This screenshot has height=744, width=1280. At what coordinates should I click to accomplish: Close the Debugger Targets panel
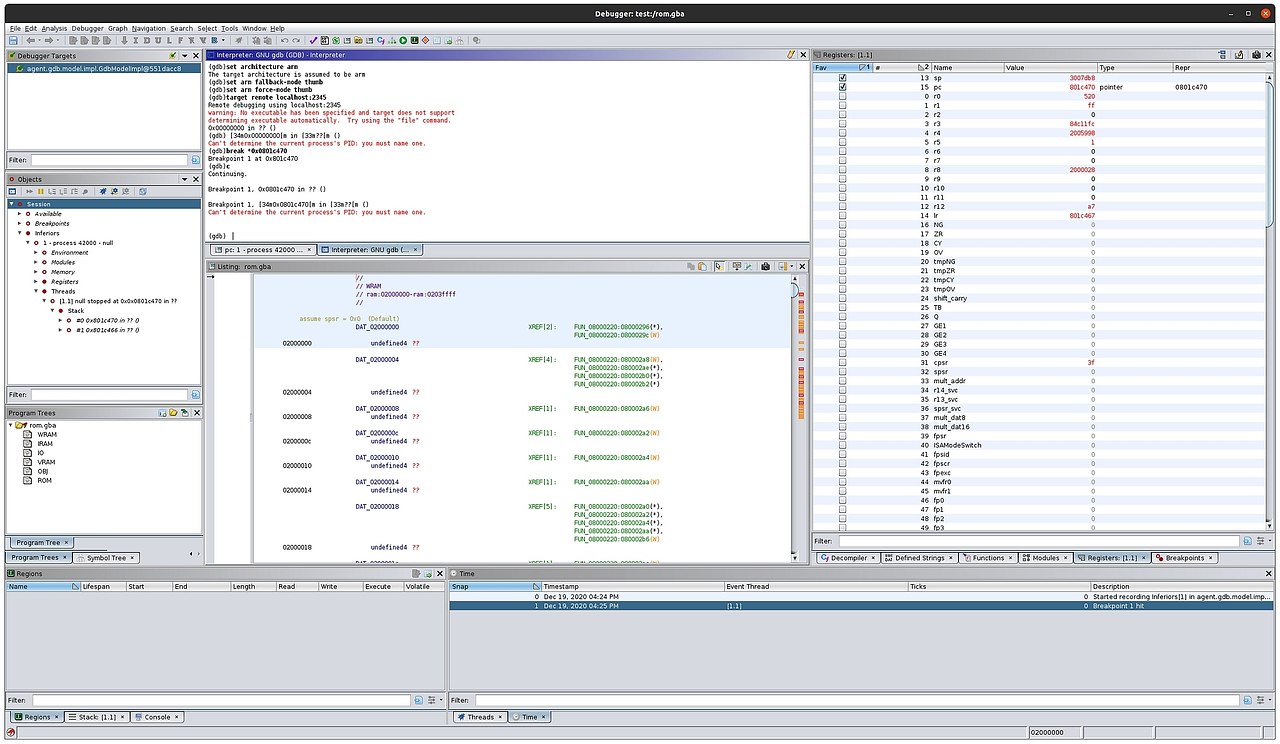pyautogui.click(x=196, y=56)
